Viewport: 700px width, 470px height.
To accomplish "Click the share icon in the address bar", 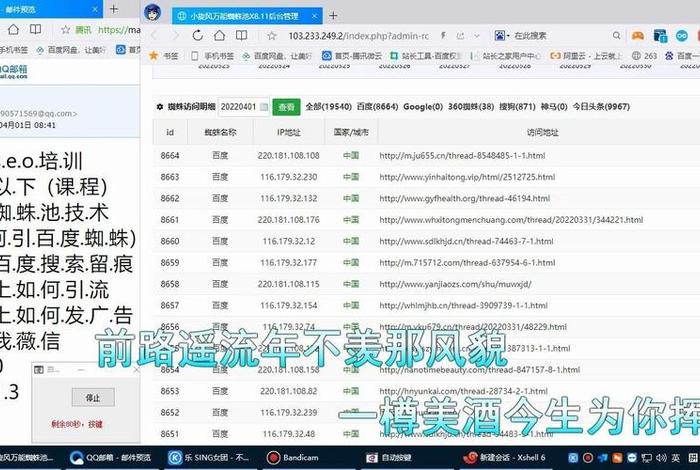I will pos(460,36).
